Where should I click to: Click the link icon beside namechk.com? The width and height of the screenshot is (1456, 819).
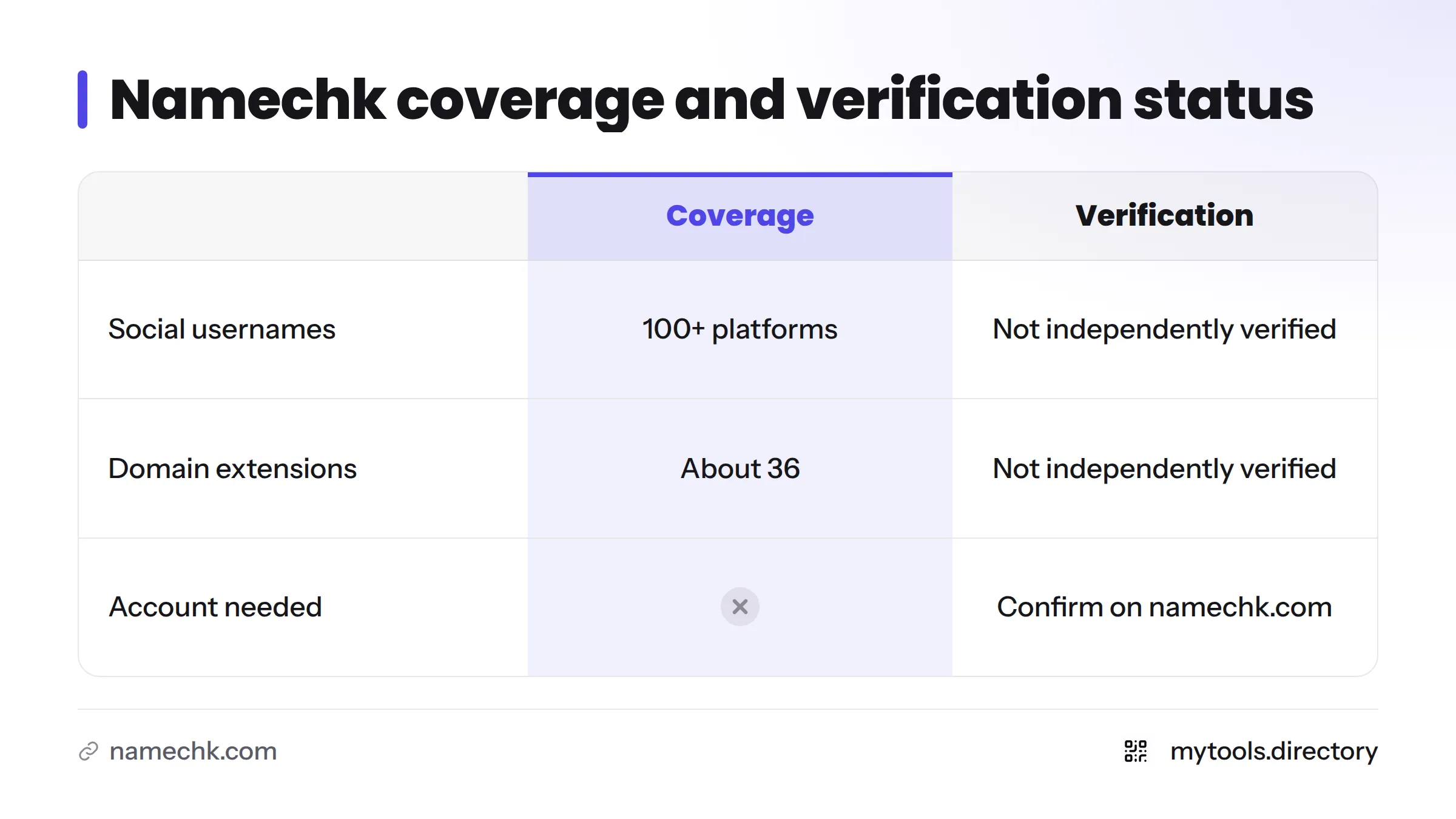89,751
